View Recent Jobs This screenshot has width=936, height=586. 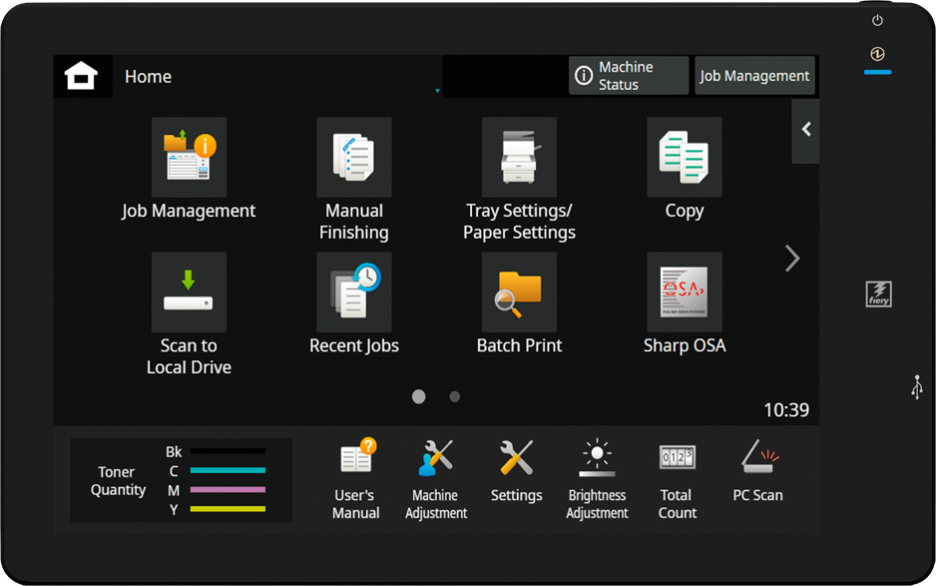point(354,292)
